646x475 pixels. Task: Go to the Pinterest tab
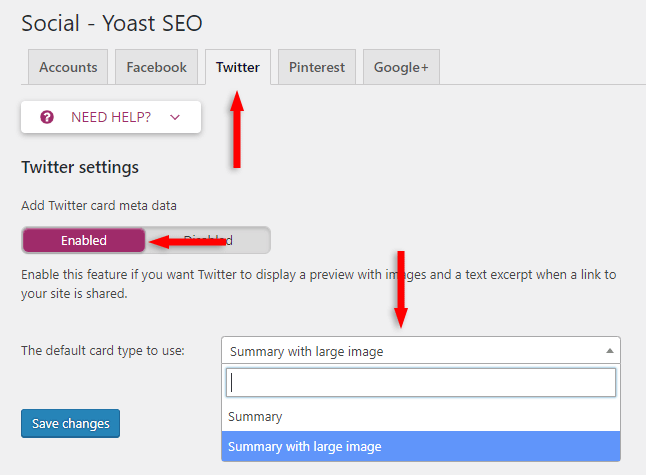(316, 68)
